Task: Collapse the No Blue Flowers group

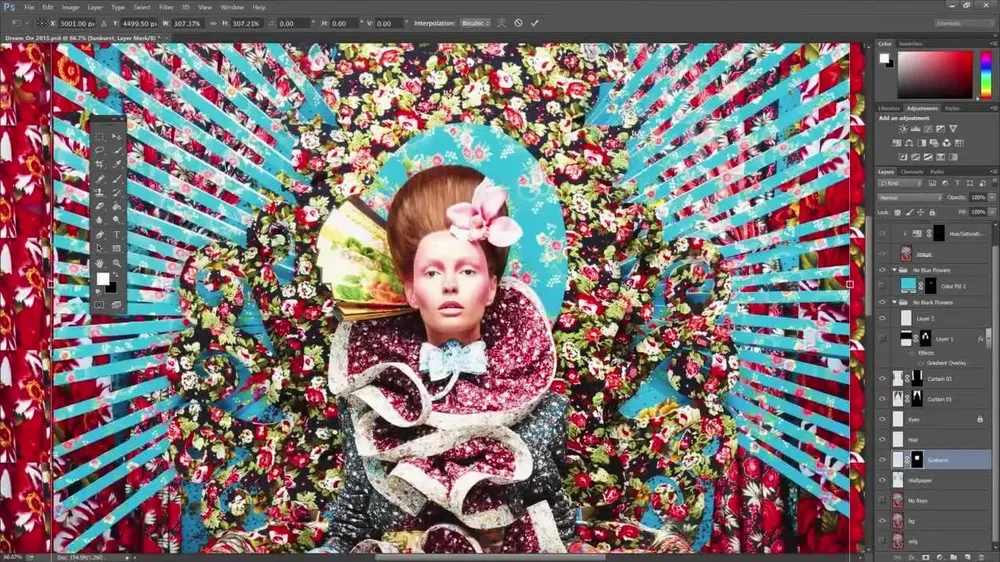Action: (892, 270)
